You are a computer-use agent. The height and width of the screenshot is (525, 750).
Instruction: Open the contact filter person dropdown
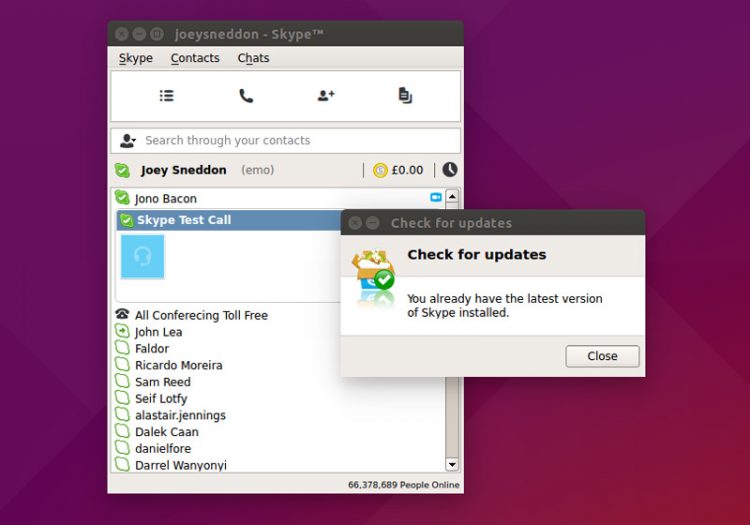[x=128, y=141]
